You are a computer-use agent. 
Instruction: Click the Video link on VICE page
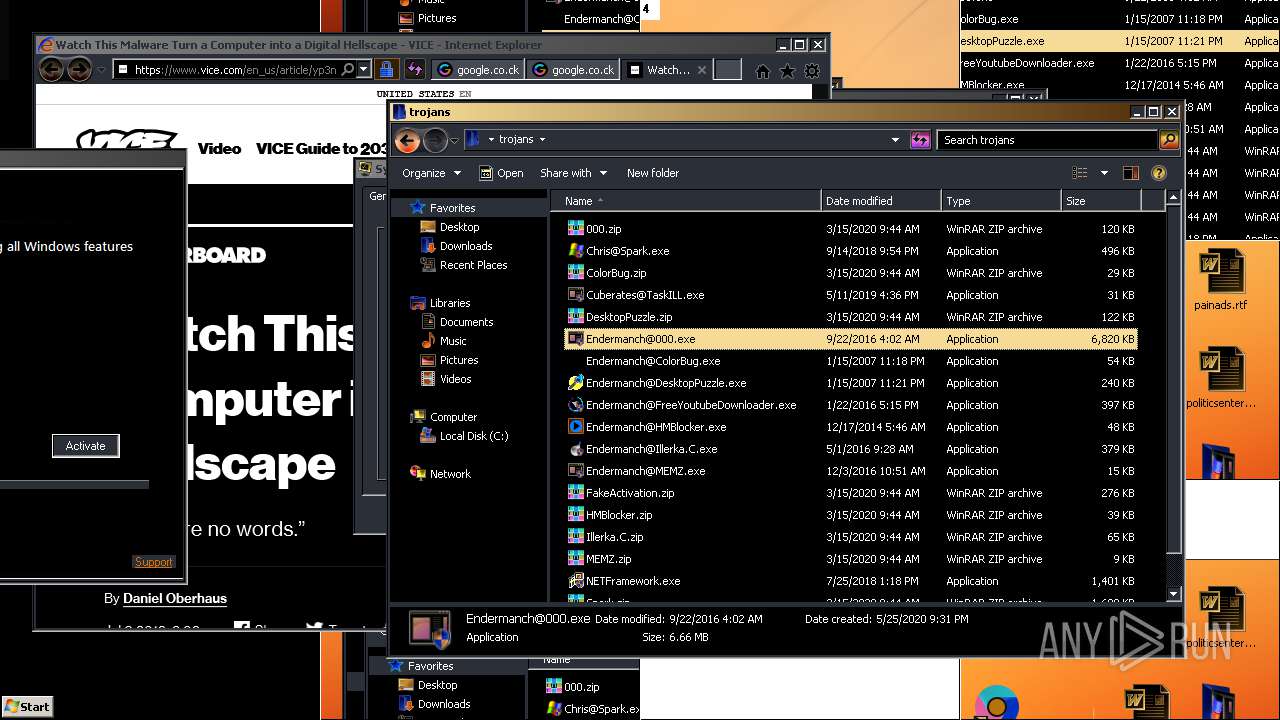(219, 148)
